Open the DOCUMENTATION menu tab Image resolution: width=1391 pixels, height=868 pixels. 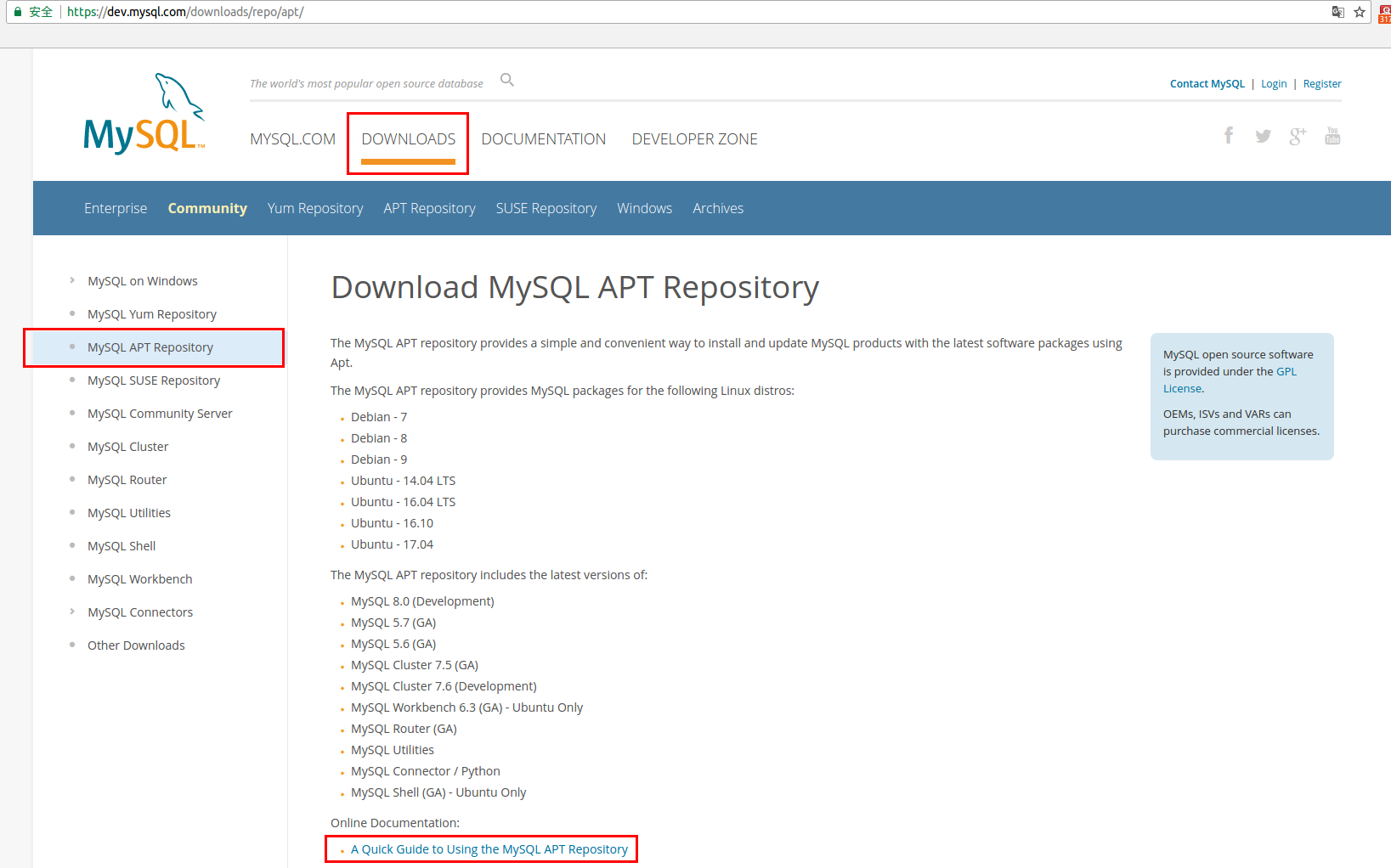pyautogui.click(x=544, y=139)
